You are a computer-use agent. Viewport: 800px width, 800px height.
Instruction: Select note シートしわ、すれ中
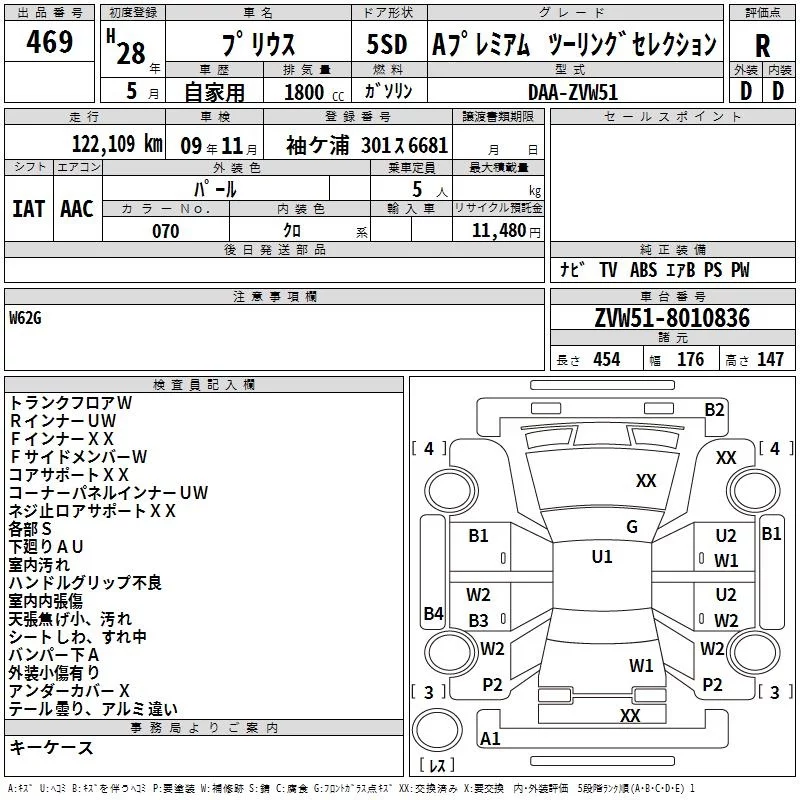coord(78,637)
